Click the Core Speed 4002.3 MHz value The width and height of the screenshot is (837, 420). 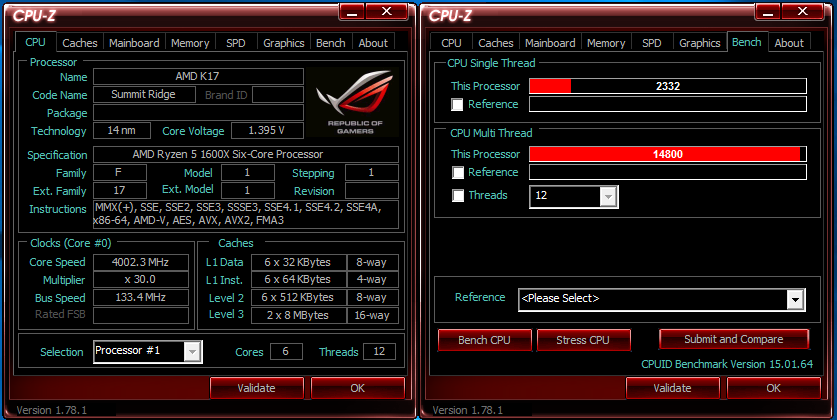coord(141,262)
